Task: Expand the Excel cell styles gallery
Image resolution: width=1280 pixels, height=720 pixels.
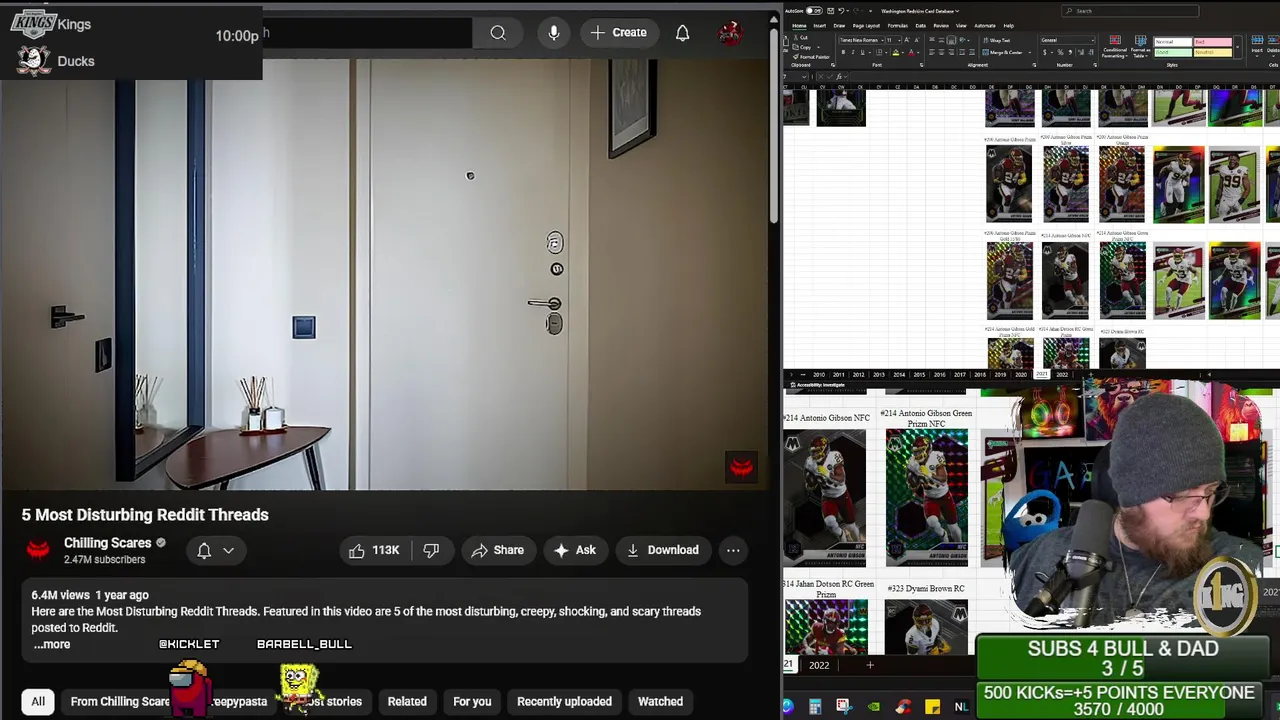Action: [1237, 47]
